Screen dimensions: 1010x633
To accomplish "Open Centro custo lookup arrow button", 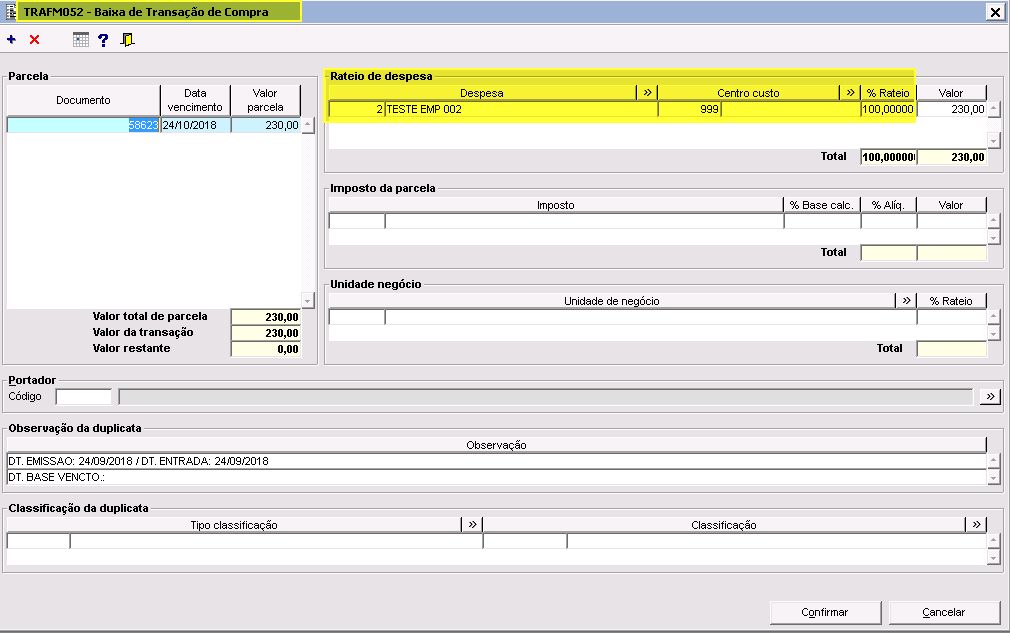I will (x=850, y=93).
